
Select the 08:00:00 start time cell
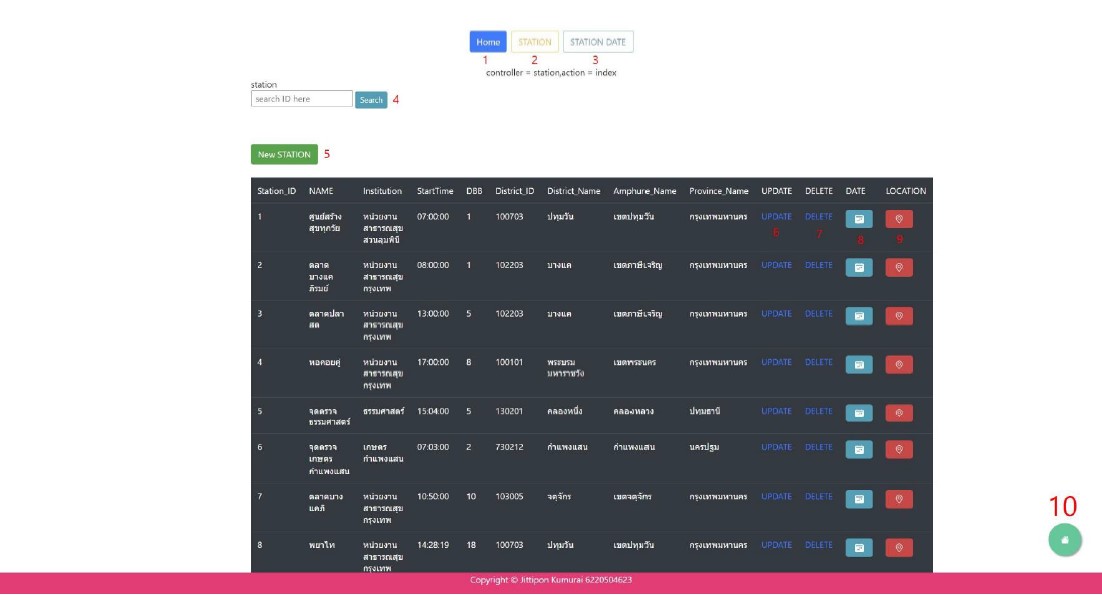[433, 266]
